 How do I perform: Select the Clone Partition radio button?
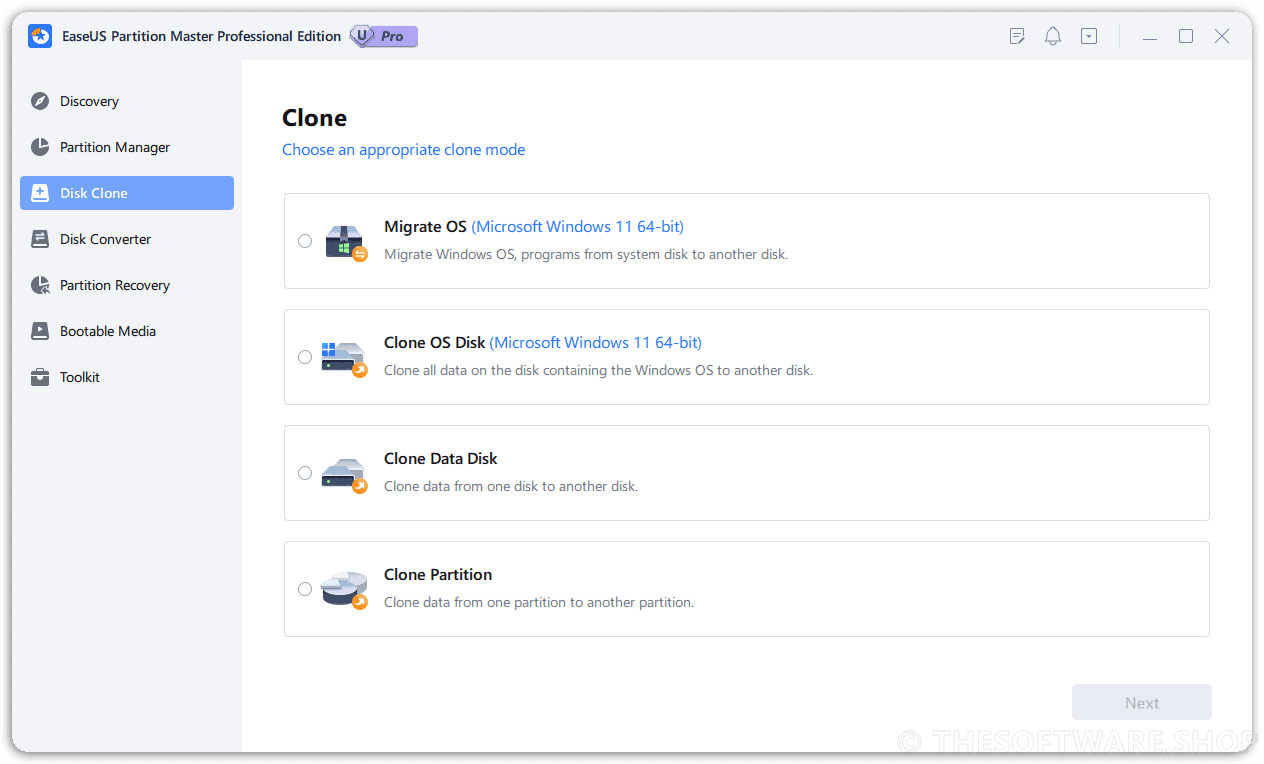(305, 589)
